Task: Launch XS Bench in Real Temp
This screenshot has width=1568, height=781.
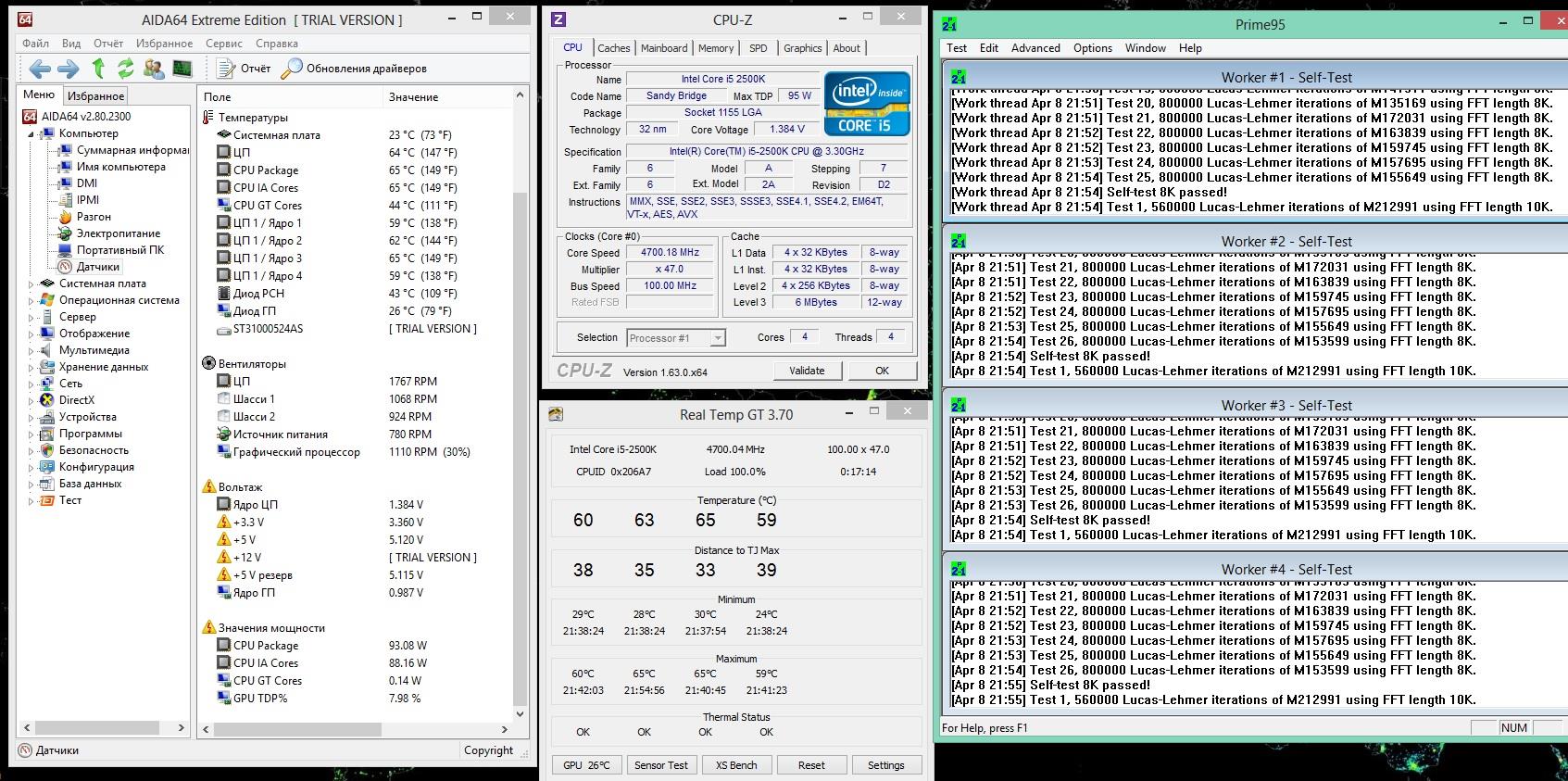Action: click(x=736, y=765)
